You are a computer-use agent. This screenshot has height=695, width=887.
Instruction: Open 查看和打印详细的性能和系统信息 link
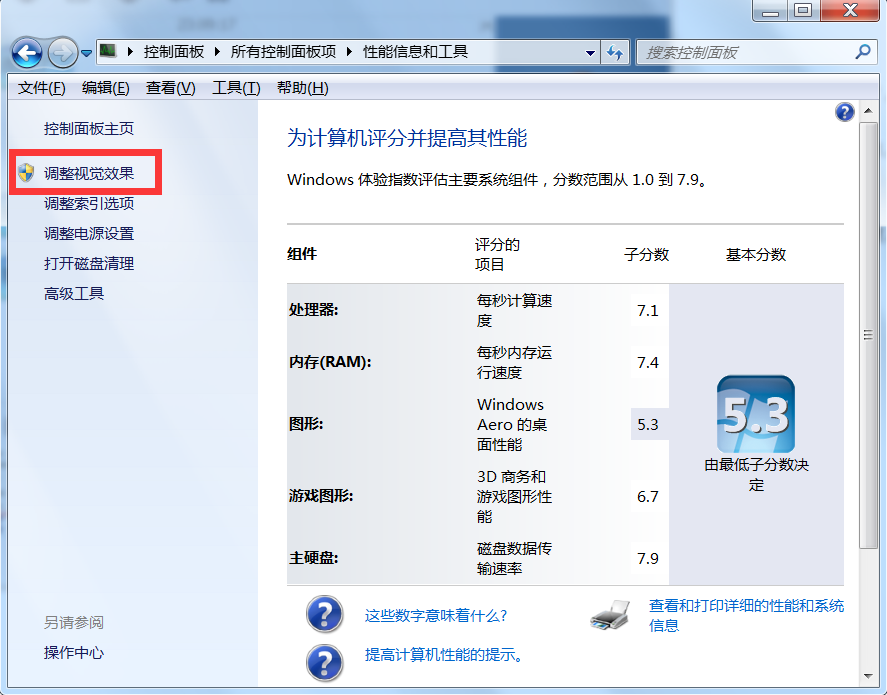(x=746, y=615)
